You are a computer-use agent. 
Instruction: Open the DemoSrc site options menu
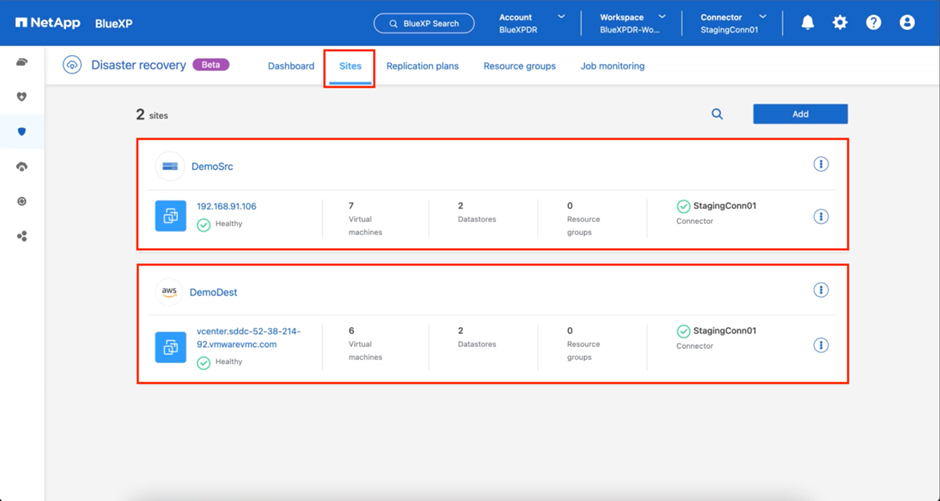tap(820, 164)
